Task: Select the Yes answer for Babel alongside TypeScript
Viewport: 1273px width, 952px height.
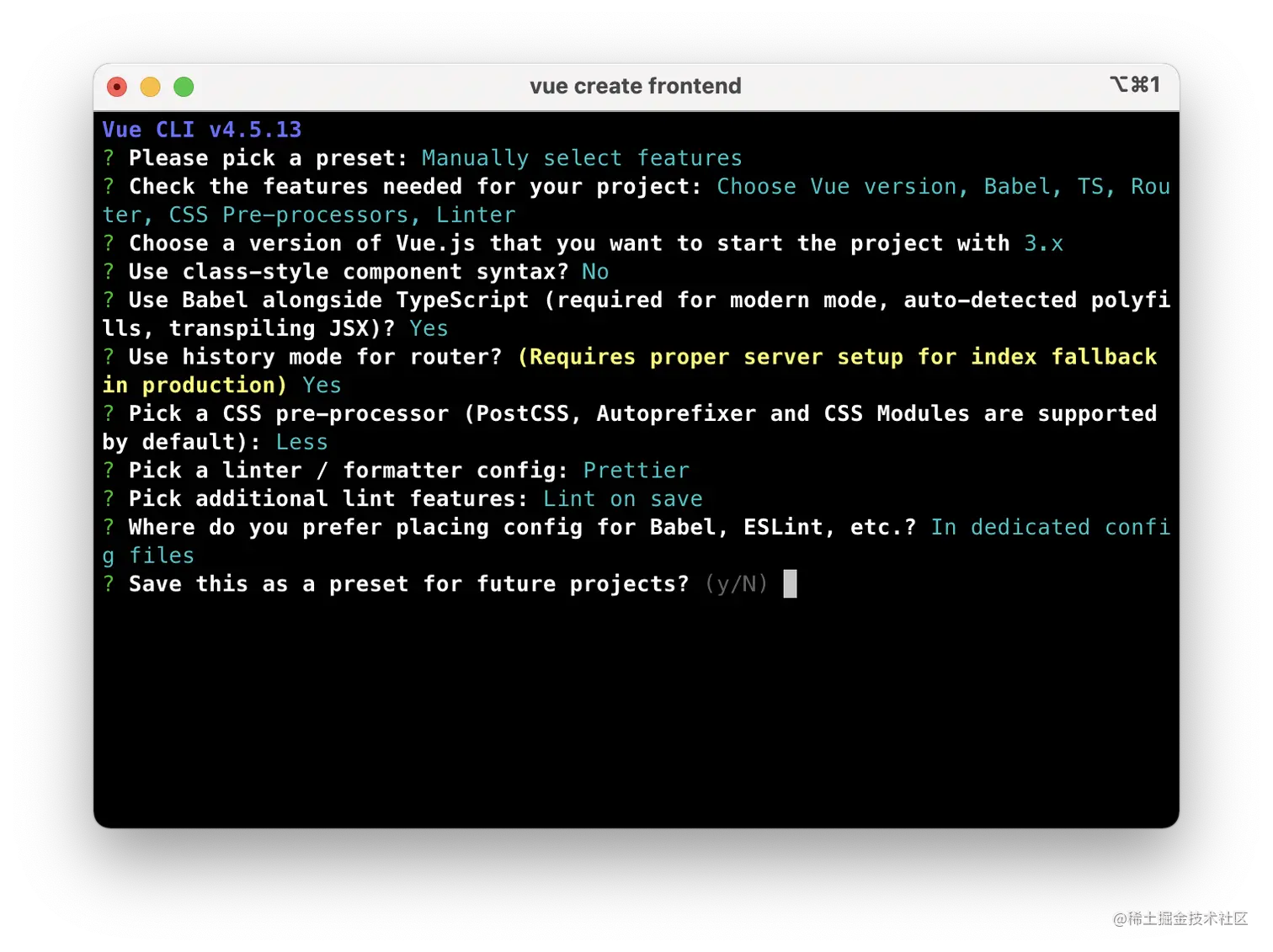Action: 429,328
